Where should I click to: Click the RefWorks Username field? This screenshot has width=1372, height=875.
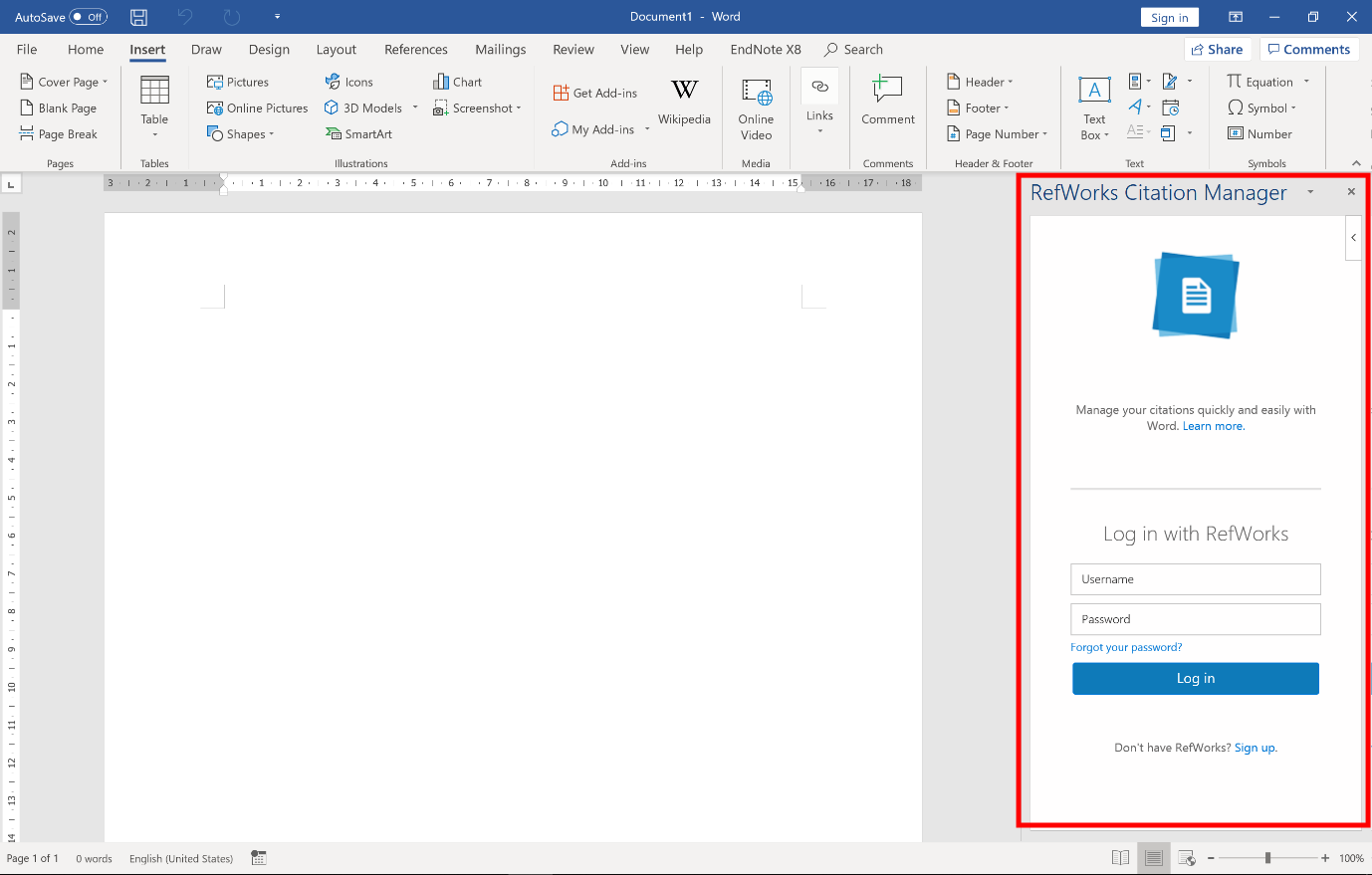[x=1196, y=579]
